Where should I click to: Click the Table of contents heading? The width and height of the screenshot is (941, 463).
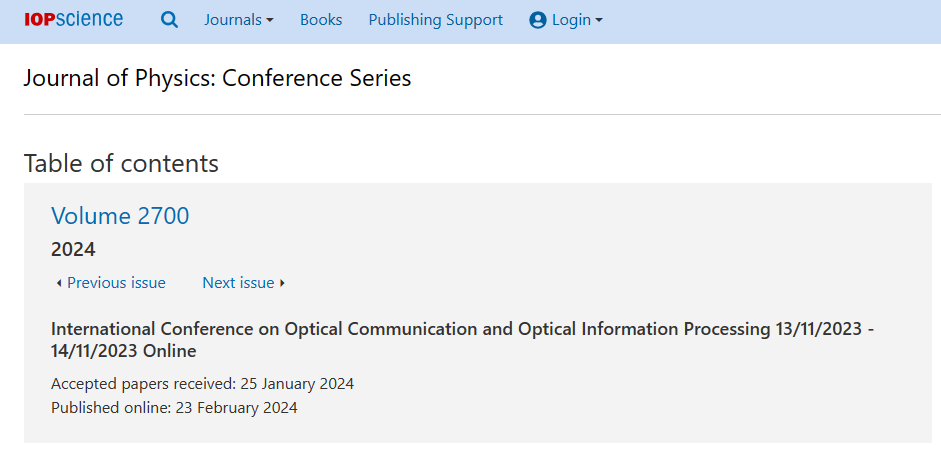point(121,163)
